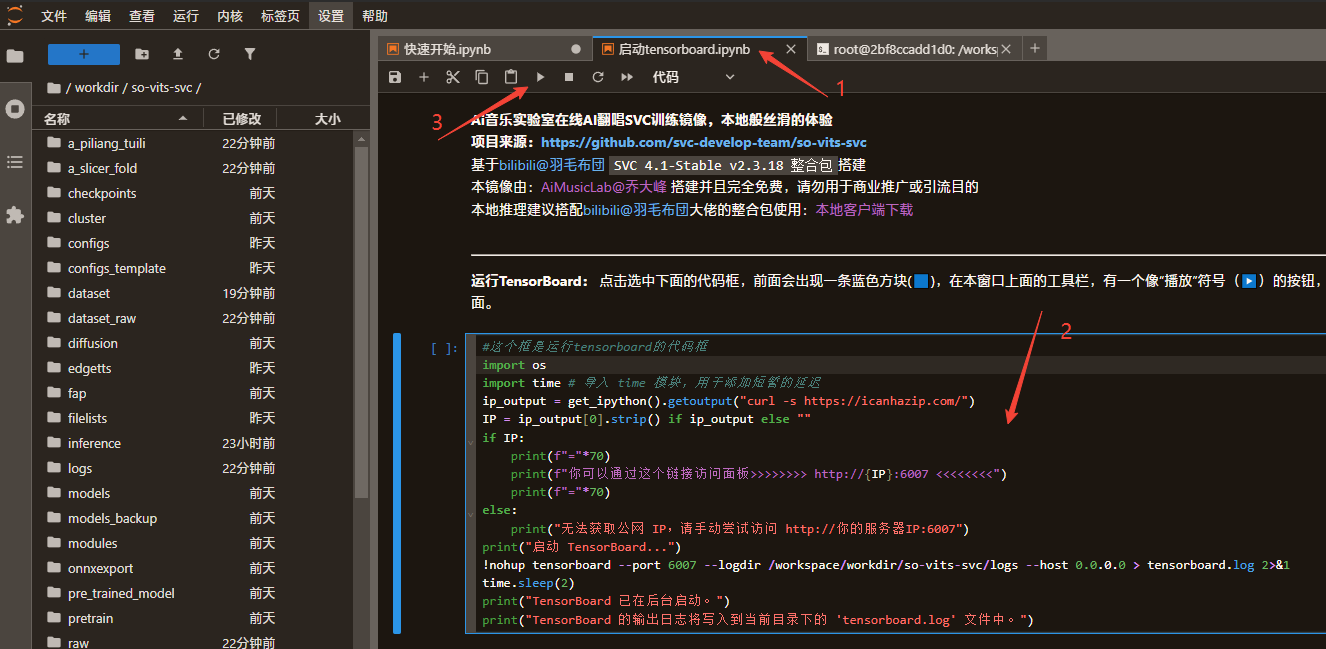Open the 设置 menu
1326x649 pixels.
coord(331,16)
